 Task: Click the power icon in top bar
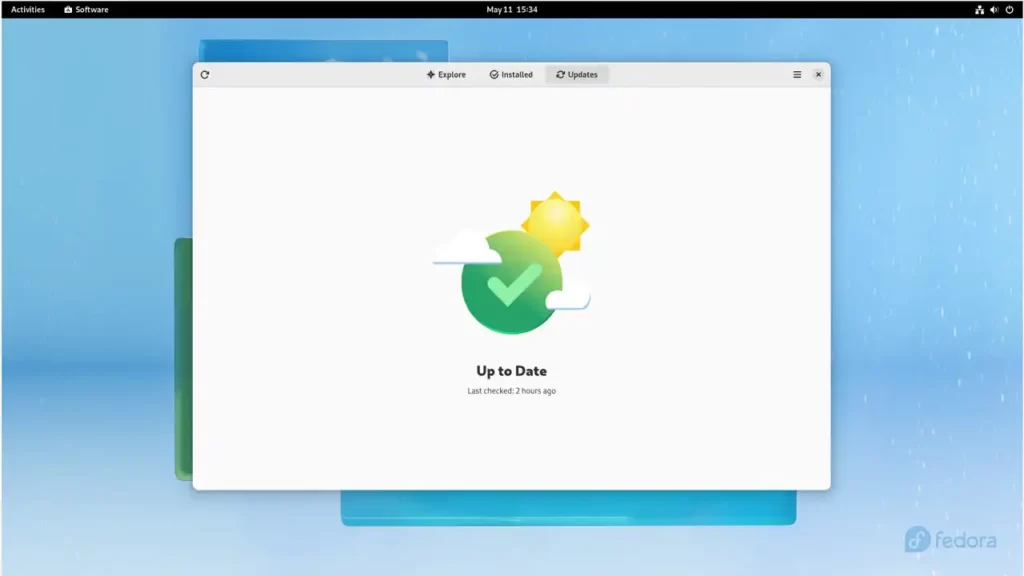coord(1009,9)
